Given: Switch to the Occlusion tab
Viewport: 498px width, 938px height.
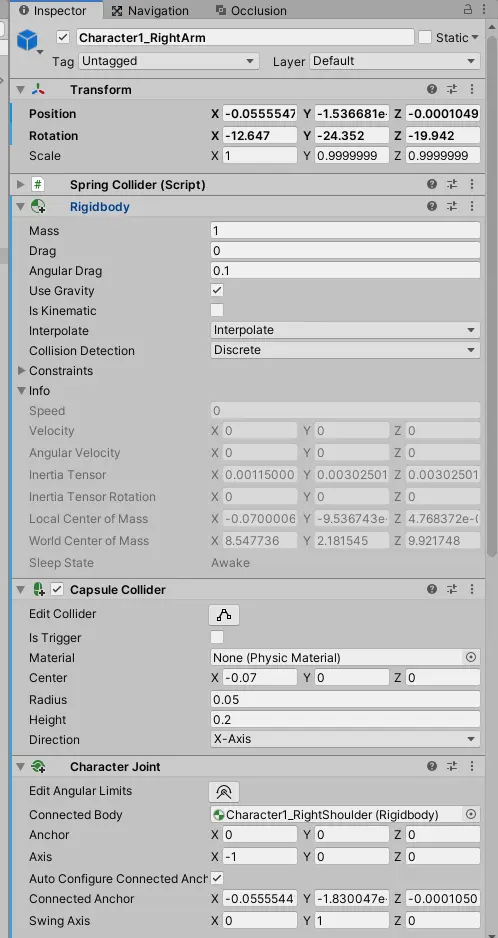Looking at the screenshot, I should coord(251,10).
